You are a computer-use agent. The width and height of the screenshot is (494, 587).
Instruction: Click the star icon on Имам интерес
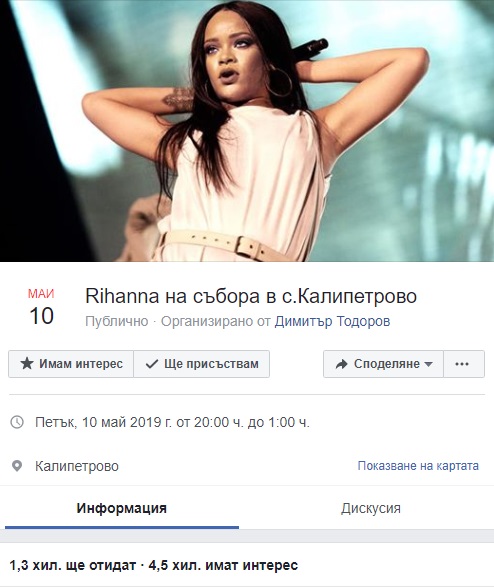27,364
